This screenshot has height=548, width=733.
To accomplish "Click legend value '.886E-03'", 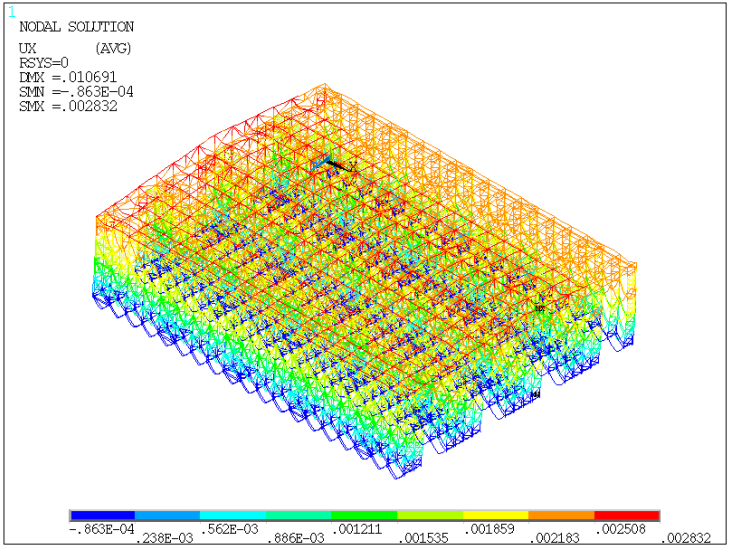I will click(295, 538).
